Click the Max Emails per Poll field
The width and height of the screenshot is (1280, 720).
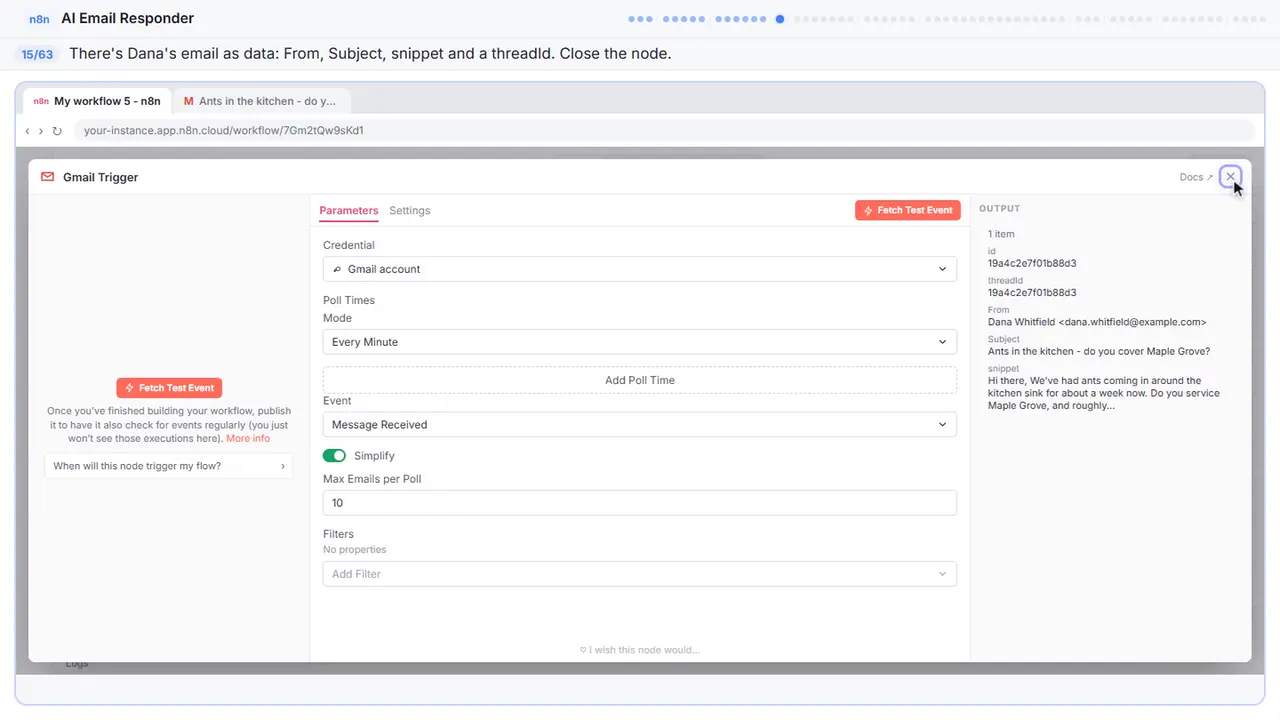point(640,503)
